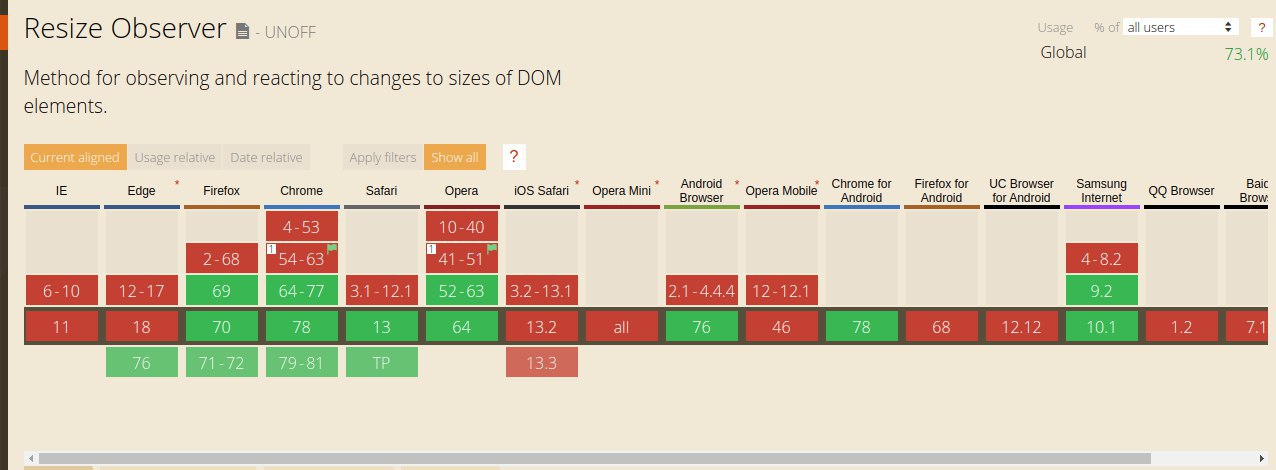Image resolution: width=1276 pixels, height=470 pixels.
Task: Click the Opera column header
Action: pos(462,191)
